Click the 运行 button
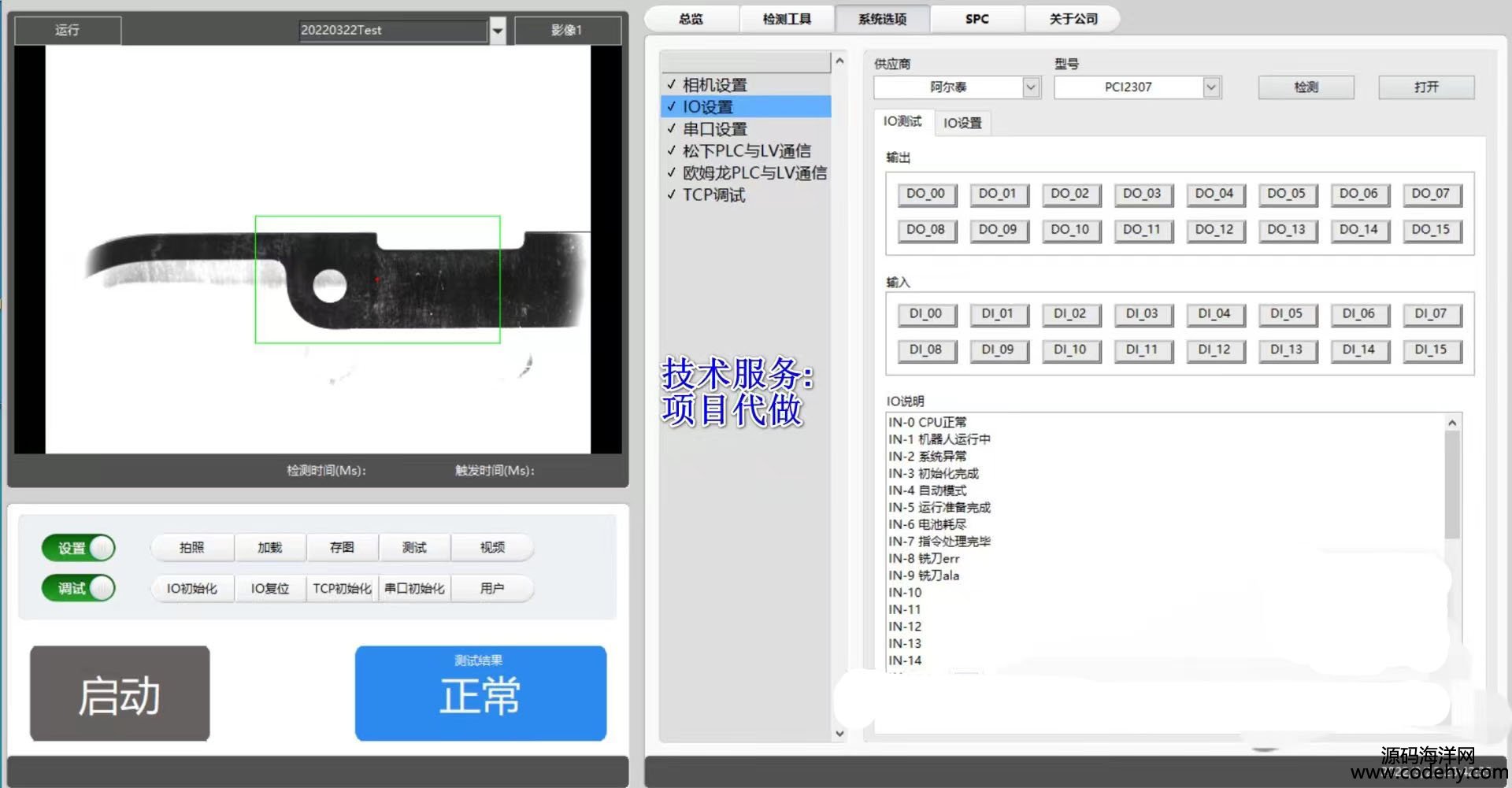The width and height of the screenshot is (1512, 788). [x=68, y=31]
